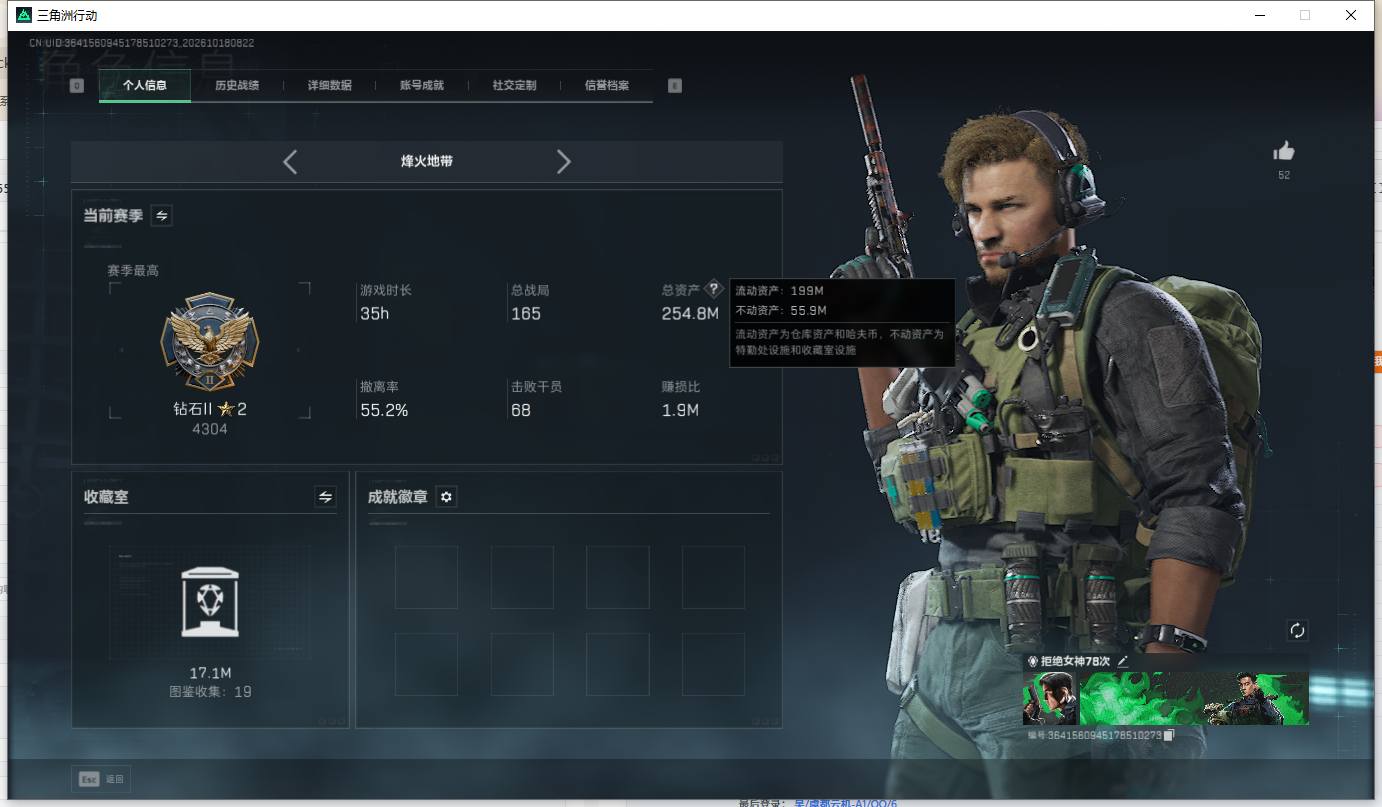Select the 账号成就 tab

pos(422,86)
